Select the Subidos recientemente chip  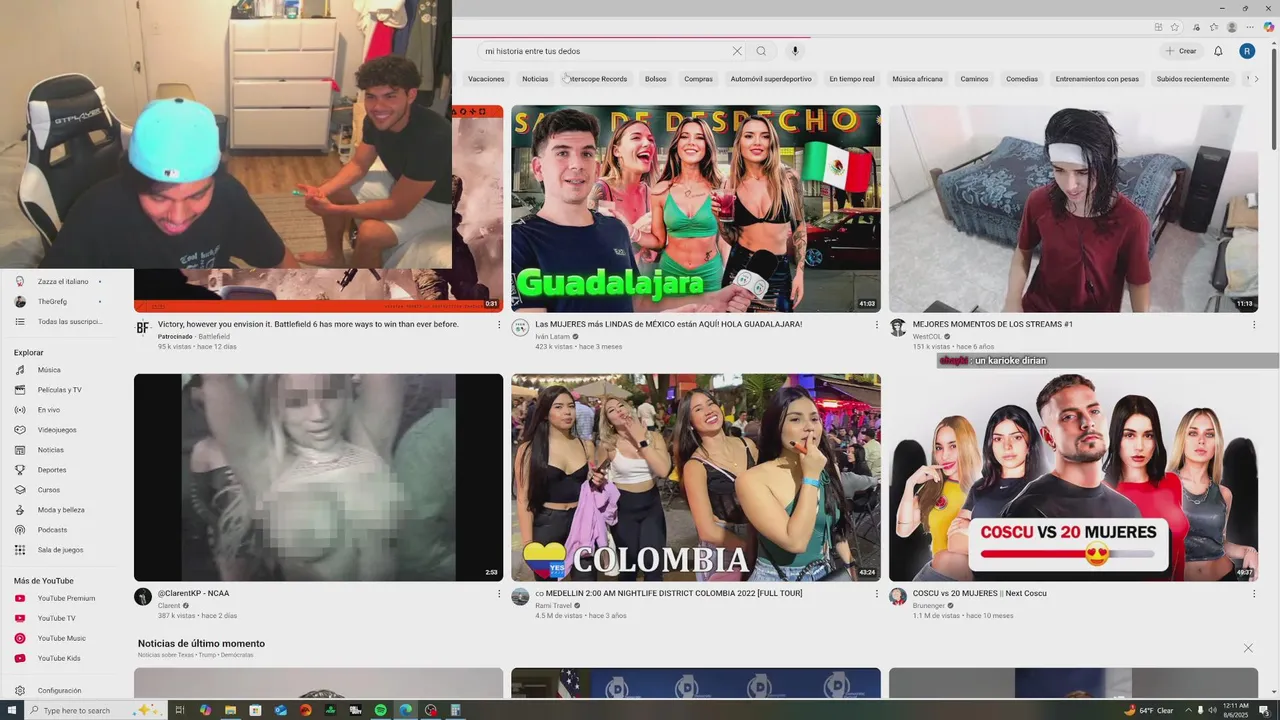[x=1193, y=79]
